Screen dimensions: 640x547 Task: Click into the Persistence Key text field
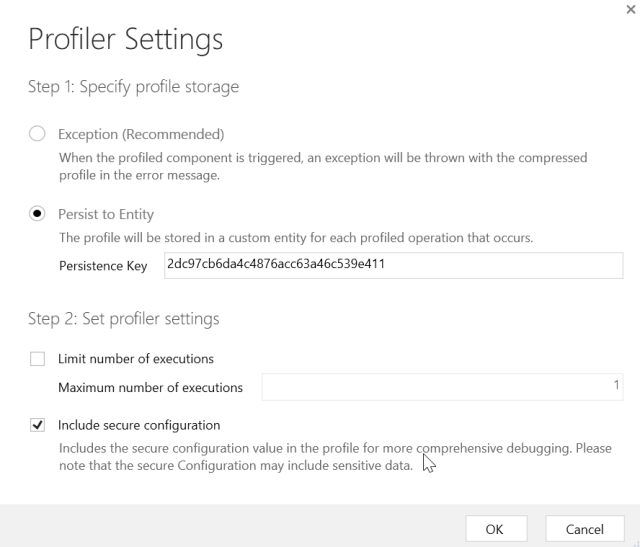click(x=393, y=265)
